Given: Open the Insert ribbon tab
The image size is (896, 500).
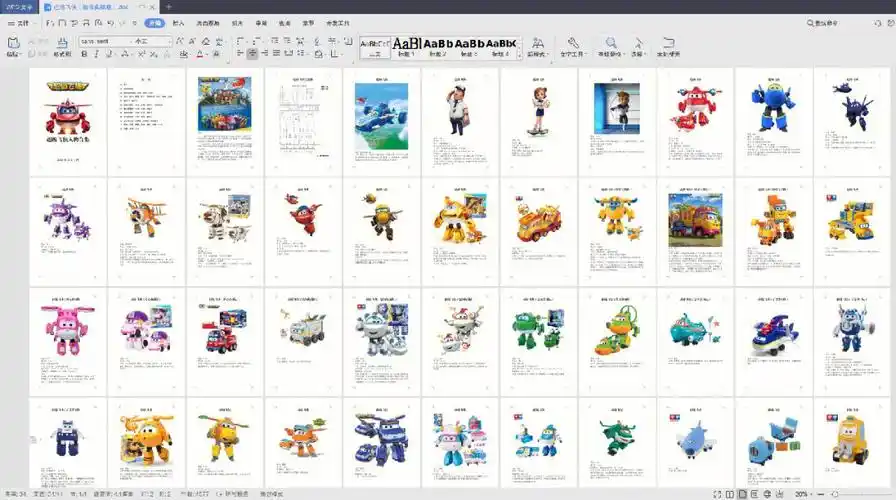Looking at the screenshot, I should click(x=178, y=22).
